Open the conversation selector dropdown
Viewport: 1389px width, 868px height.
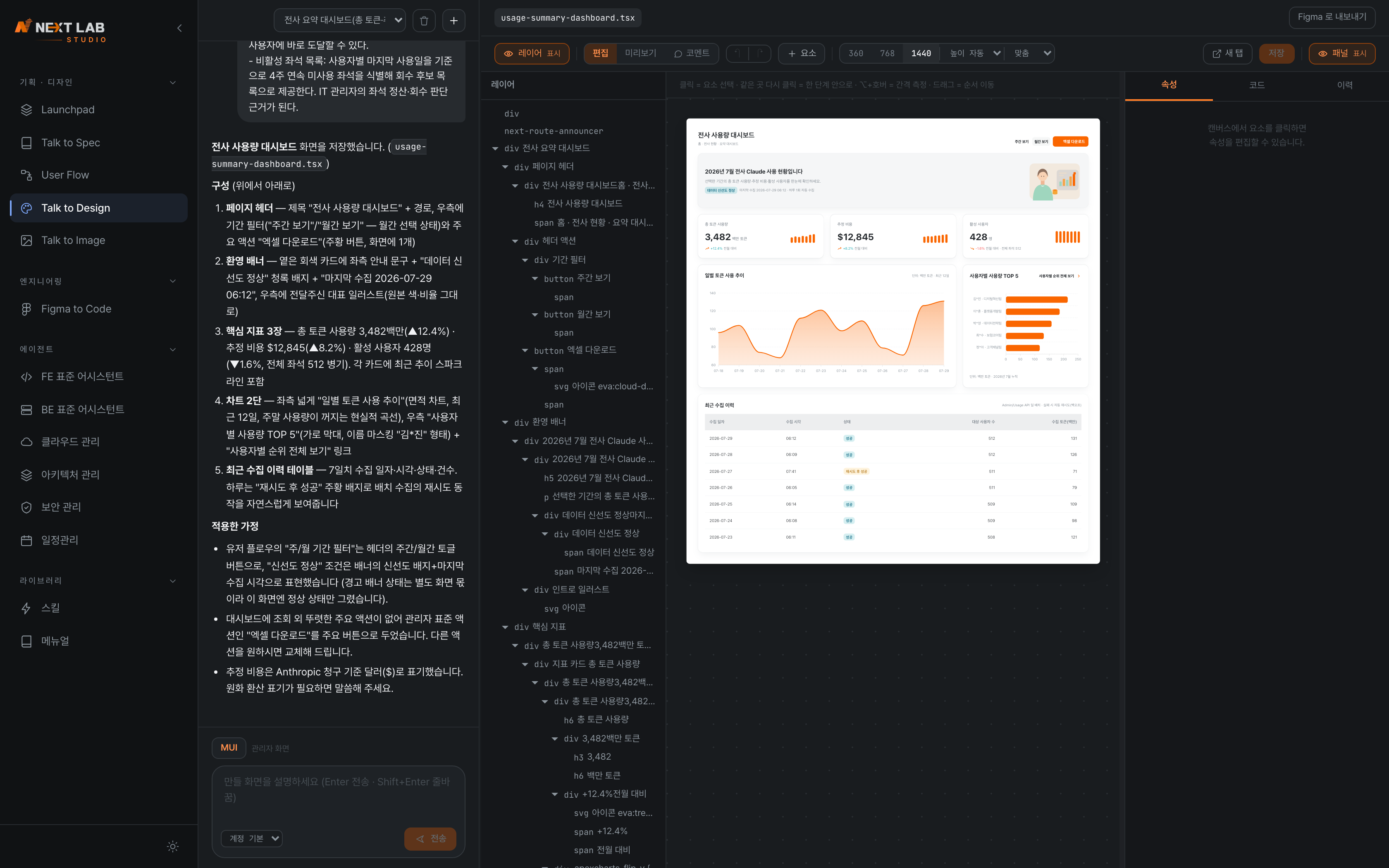[x=340, y=21]
